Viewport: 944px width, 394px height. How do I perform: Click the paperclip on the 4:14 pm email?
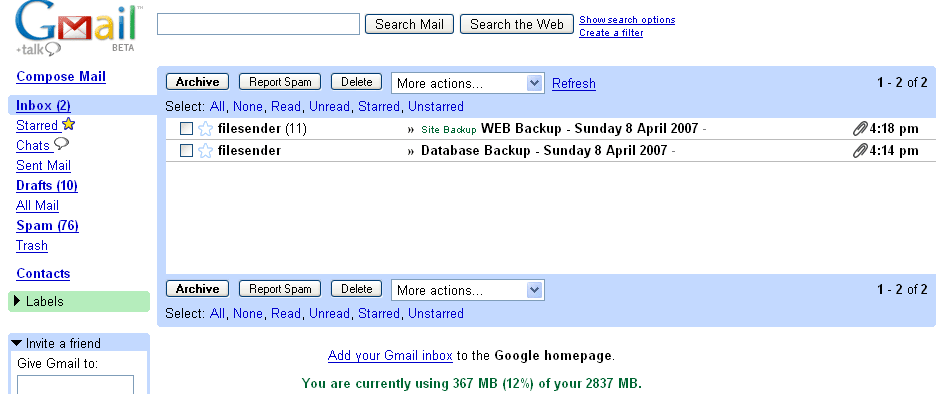[x=860, y=151]
